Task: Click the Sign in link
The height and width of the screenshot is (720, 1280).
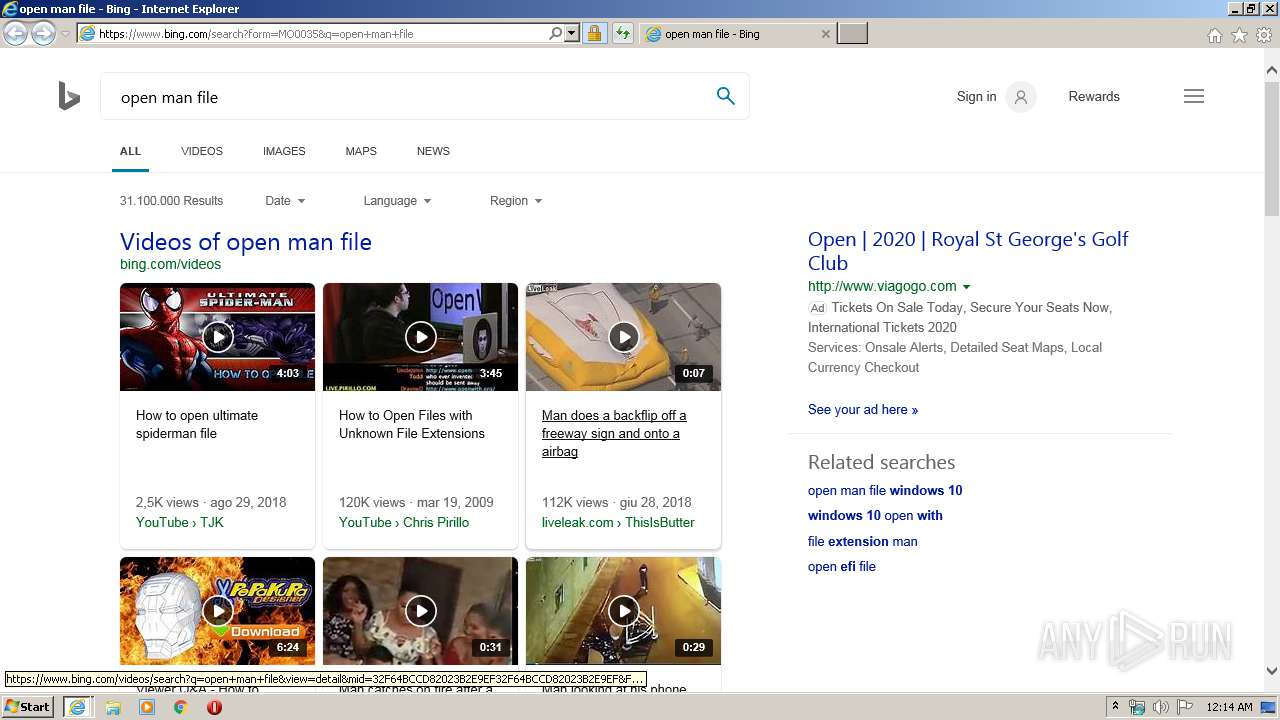Action: 976,97
